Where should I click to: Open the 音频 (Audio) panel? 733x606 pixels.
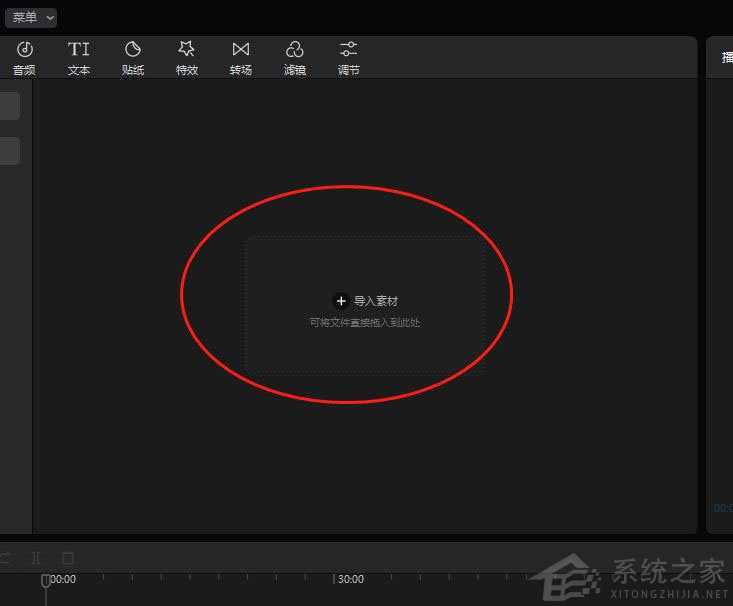[24, 58]
